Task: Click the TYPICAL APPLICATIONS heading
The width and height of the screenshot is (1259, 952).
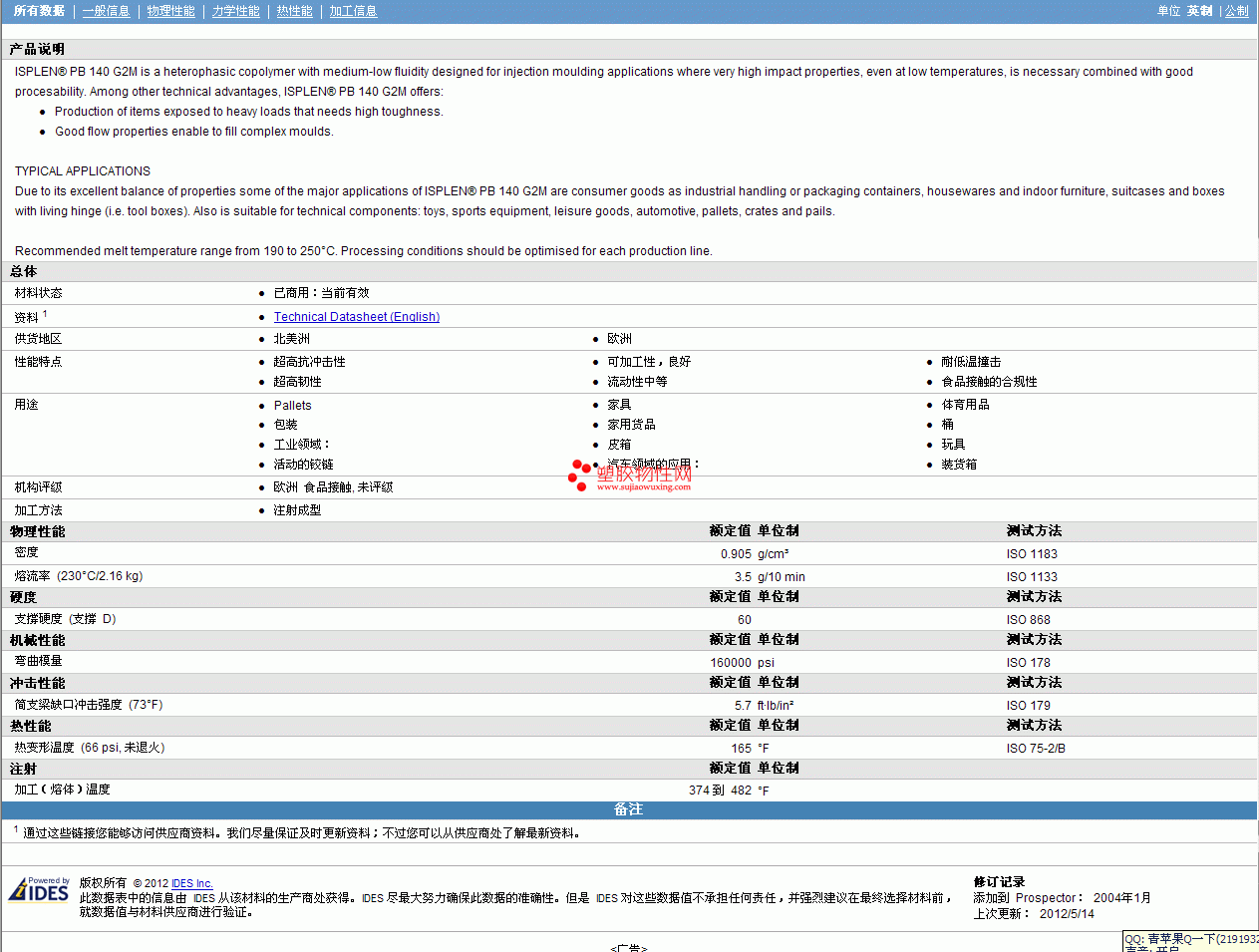Action: (83, 171)
